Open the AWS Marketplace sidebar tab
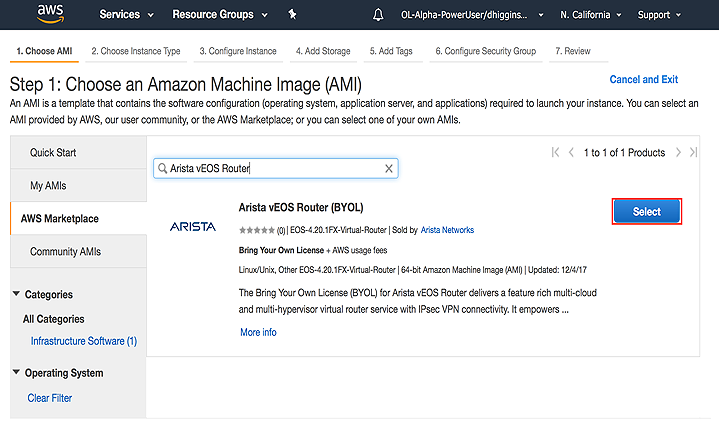This screenshot has width=720, height=432. coord(79,219)
